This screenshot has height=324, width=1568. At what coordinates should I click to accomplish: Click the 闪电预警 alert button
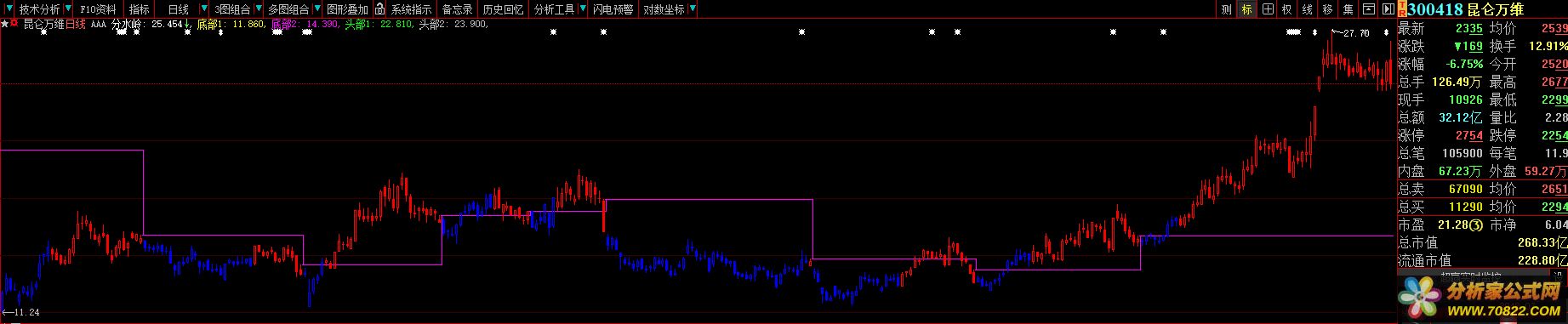(613, 9)
